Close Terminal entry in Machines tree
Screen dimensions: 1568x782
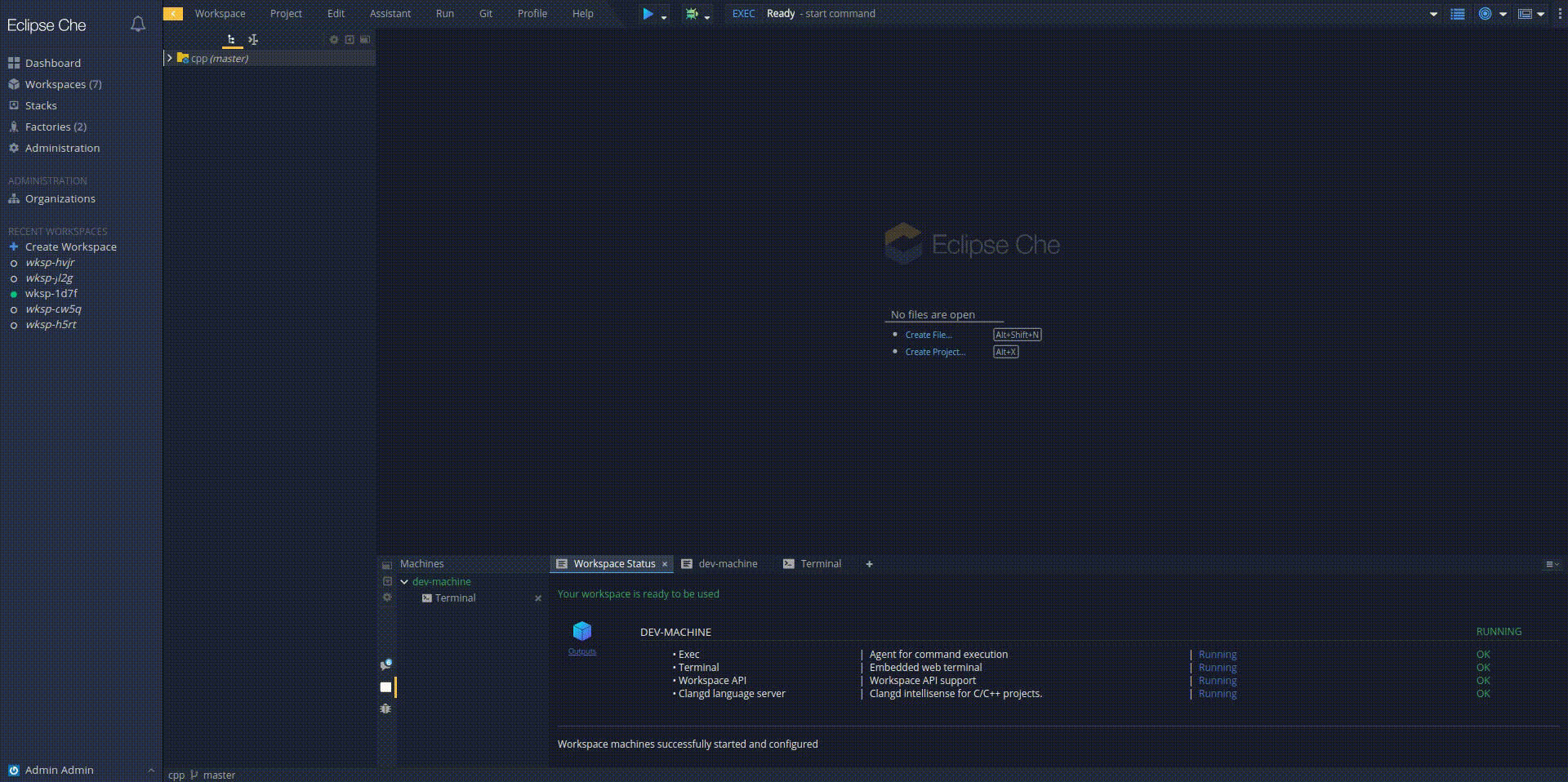click(538, 598)
